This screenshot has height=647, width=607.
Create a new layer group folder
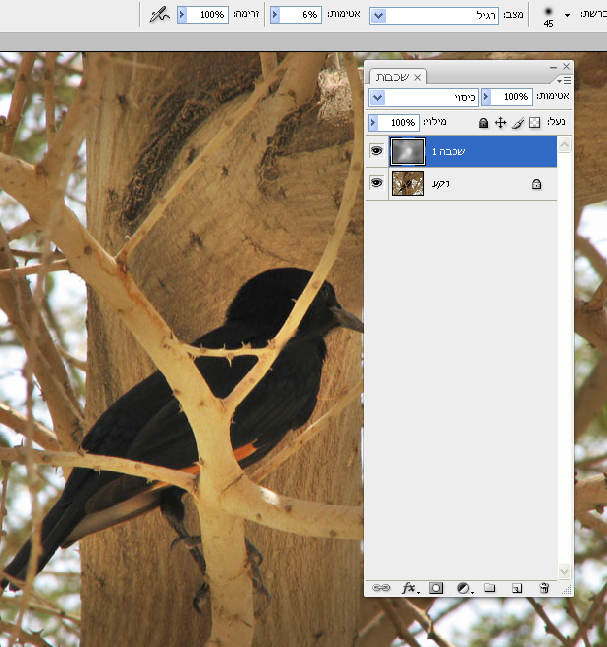(489, 588)
